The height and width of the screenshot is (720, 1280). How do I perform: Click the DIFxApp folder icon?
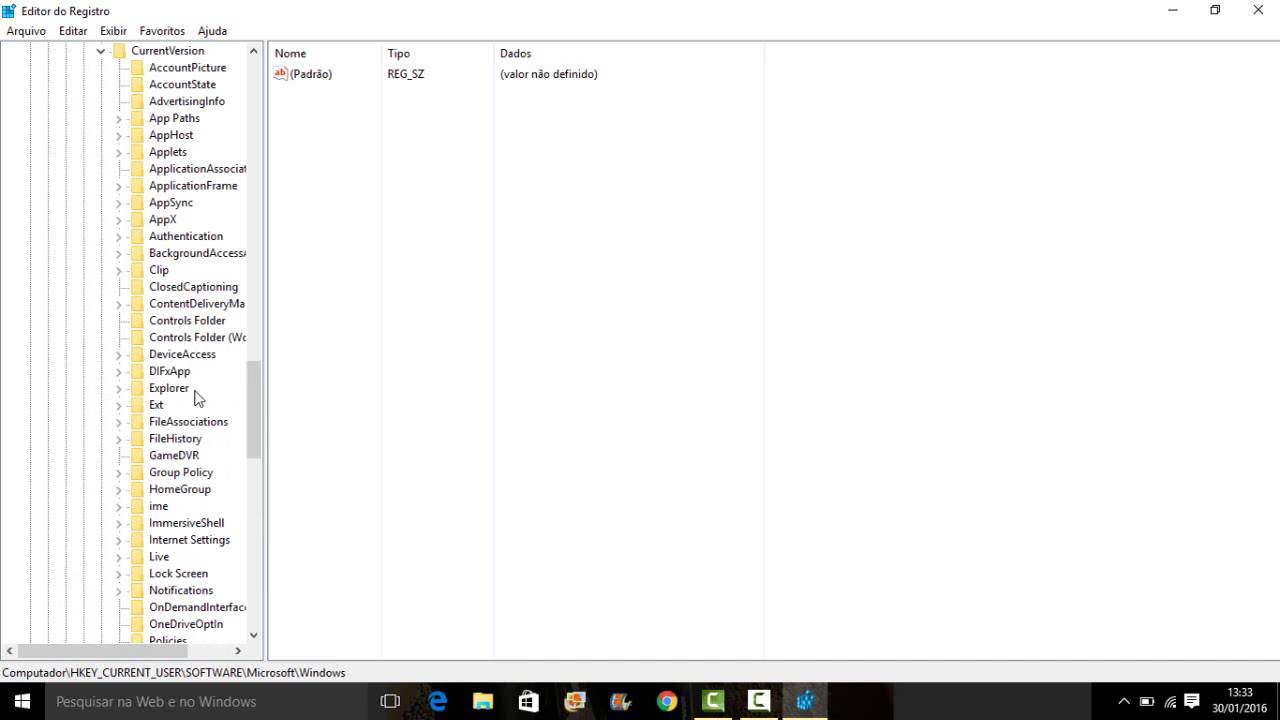click(x=137, y=371)
